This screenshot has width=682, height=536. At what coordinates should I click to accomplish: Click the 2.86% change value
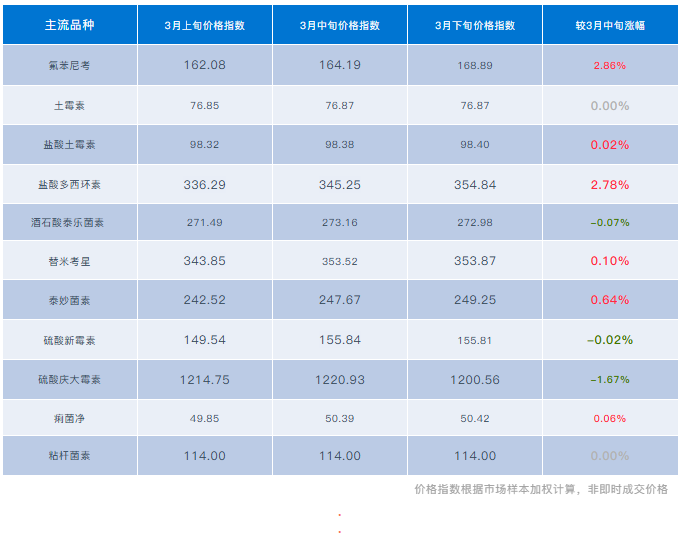(x=609, y=65)
